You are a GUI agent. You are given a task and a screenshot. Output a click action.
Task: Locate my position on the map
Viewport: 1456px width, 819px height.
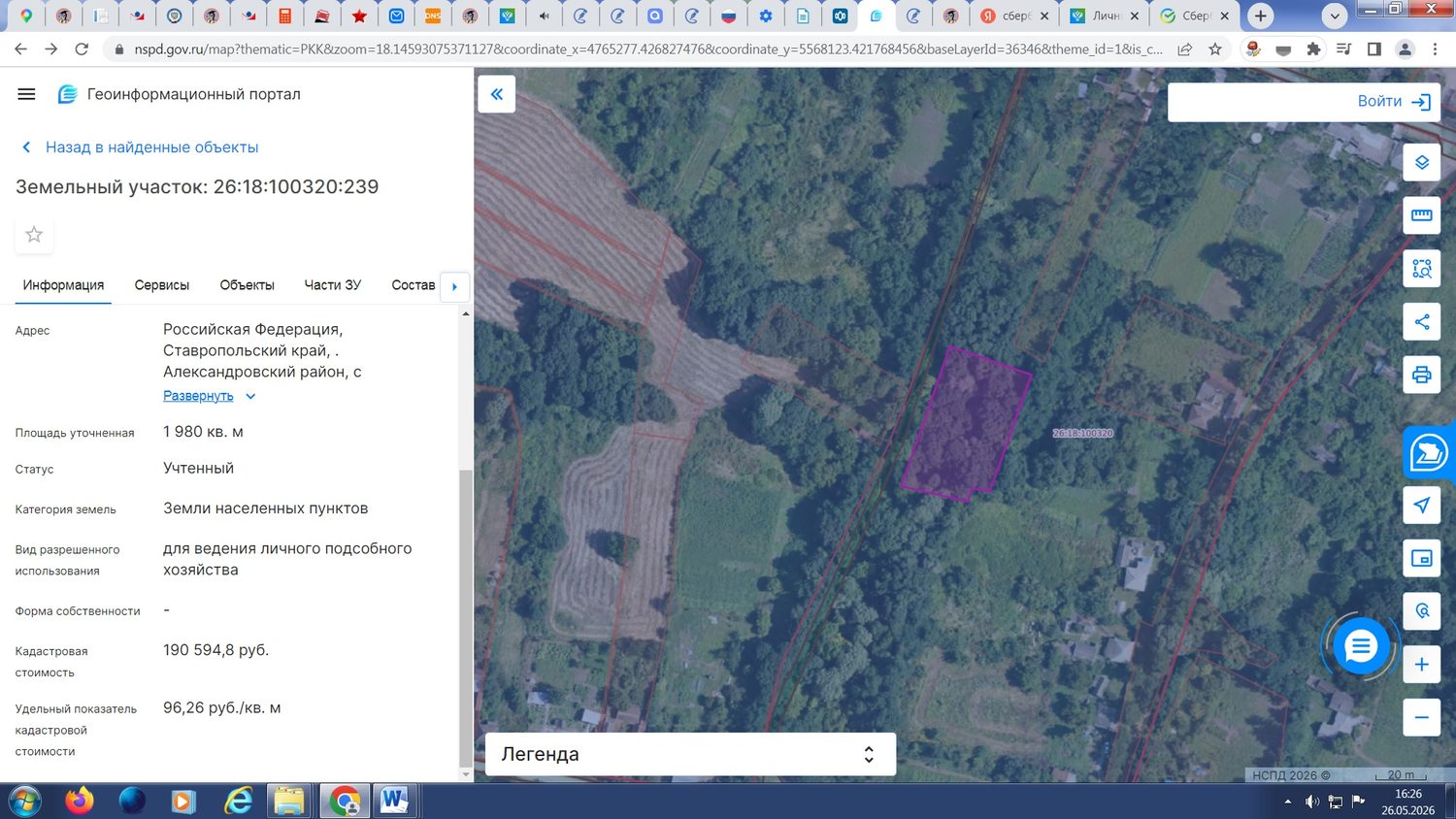pyautogui.click(x=1422, y=506)
